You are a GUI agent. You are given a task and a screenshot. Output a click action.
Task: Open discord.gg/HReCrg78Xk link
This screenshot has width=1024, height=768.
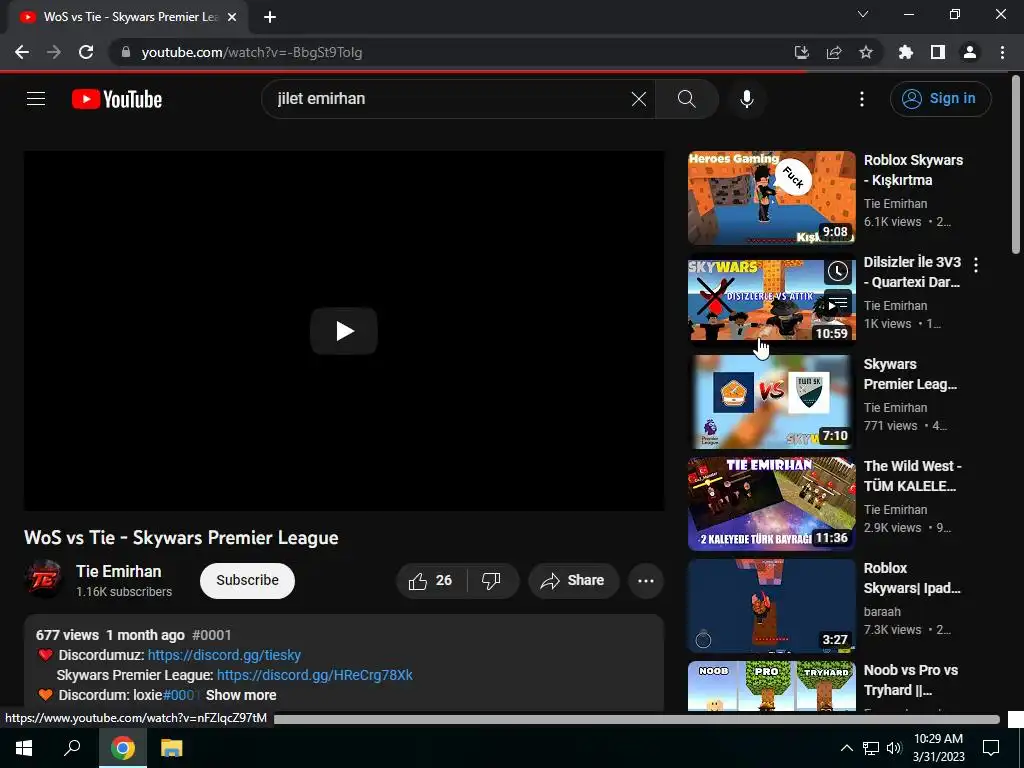315,675
